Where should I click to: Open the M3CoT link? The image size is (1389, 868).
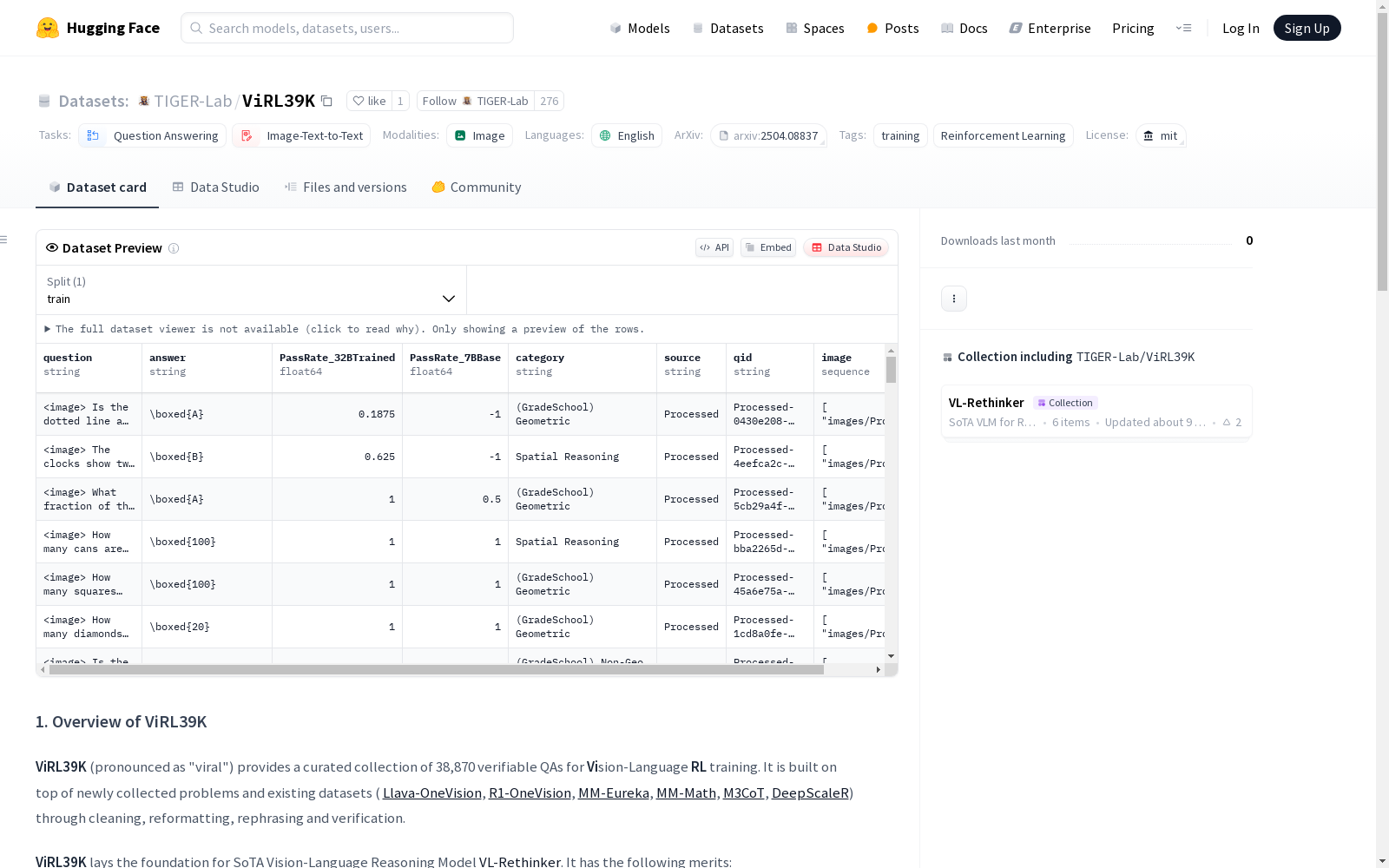coord(744,792)
